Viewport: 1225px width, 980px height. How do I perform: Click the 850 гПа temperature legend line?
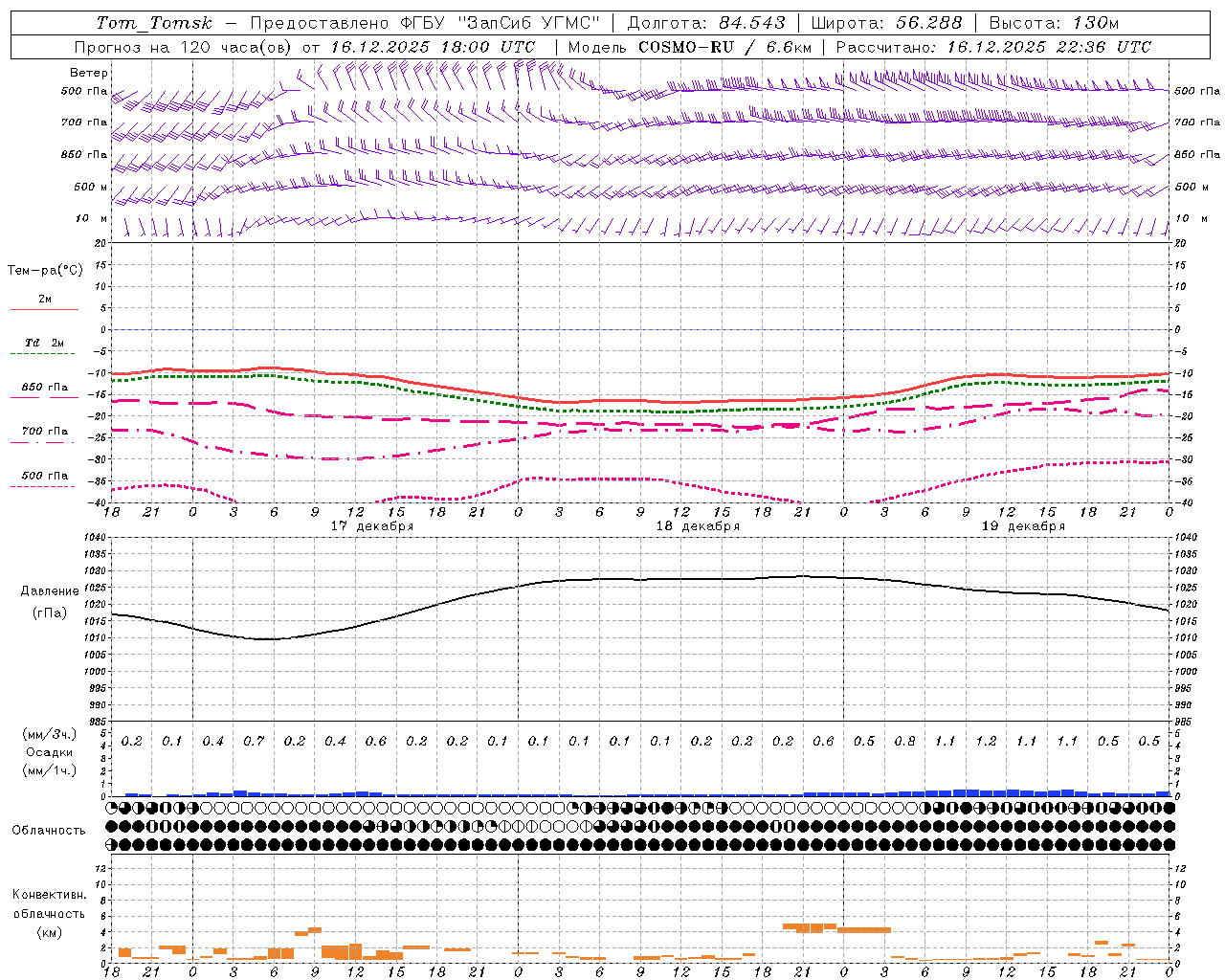pyautogui.click(x=44, y=398)
